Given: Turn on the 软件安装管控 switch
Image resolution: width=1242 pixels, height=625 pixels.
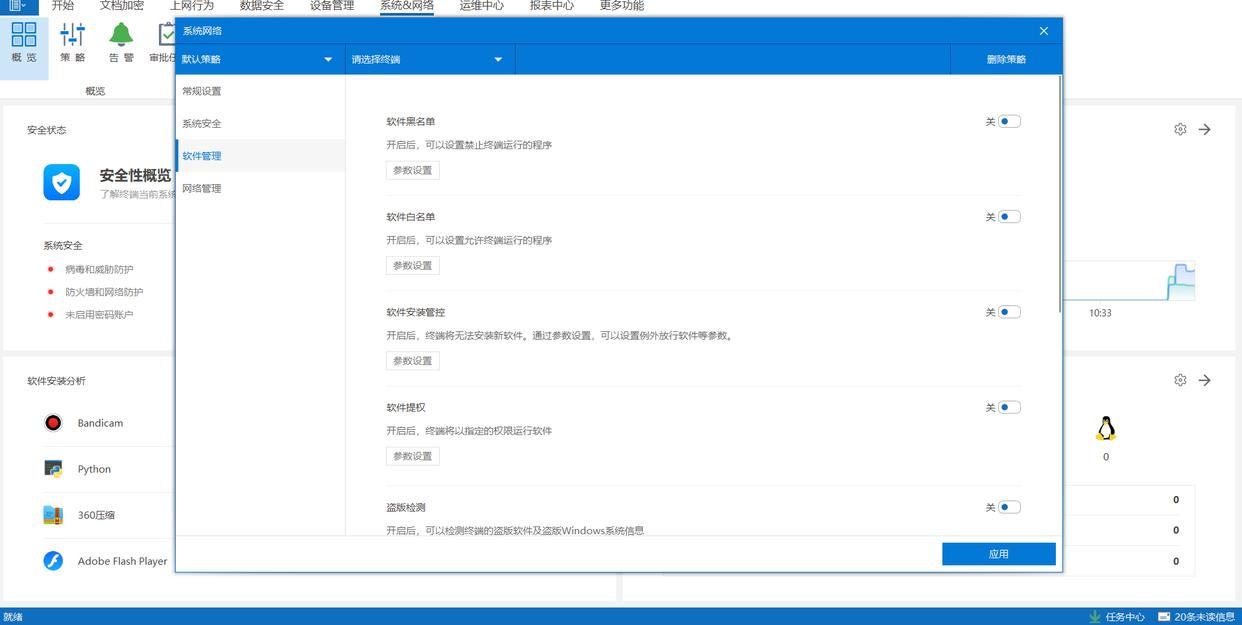Looking at the screenshot, I should pyautogui.click(x=1009, y=312).
